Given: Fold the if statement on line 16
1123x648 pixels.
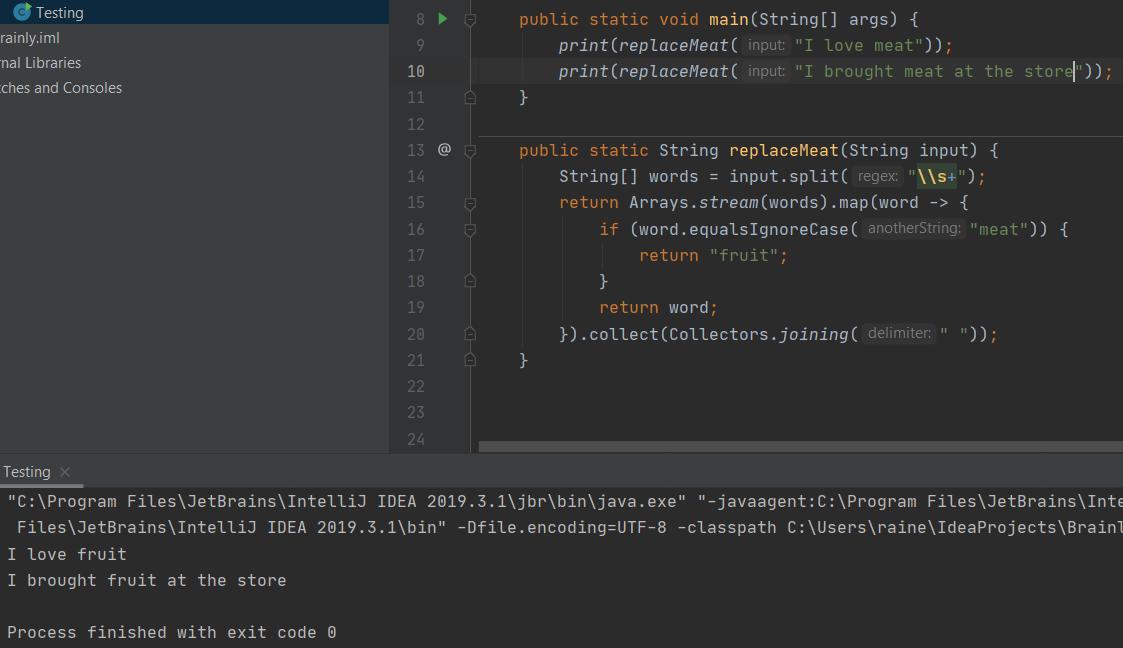Looking at the screenshot, I should pos(470,229).
